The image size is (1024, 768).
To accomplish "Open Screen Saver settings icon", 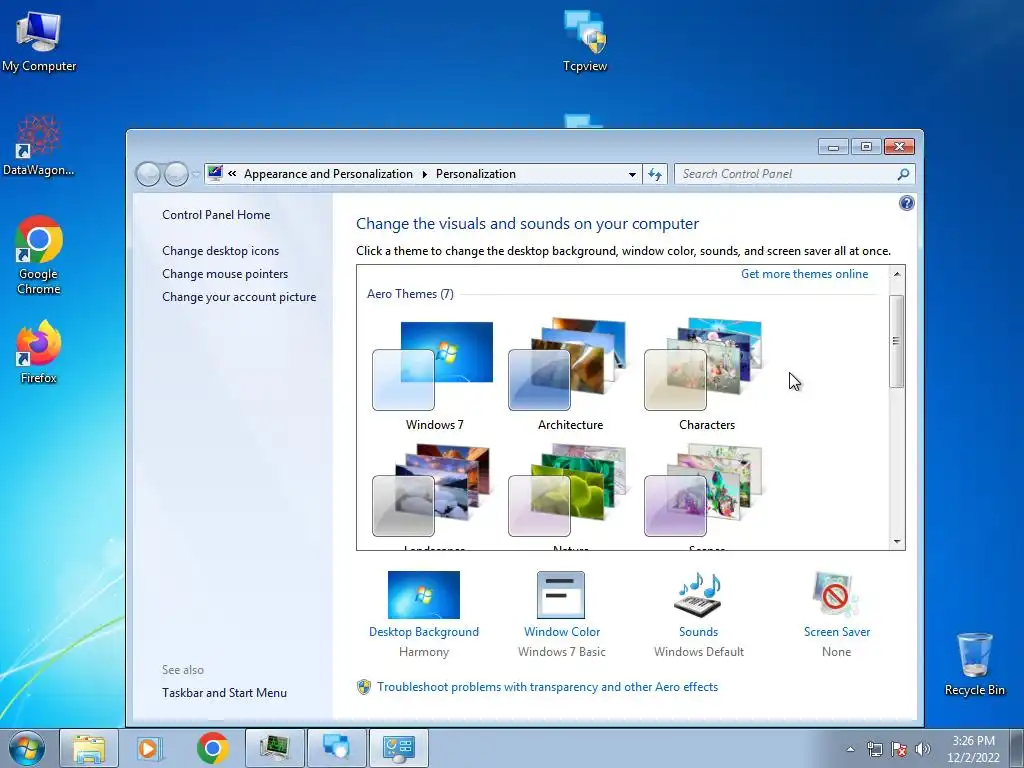I will click(836, 595).
